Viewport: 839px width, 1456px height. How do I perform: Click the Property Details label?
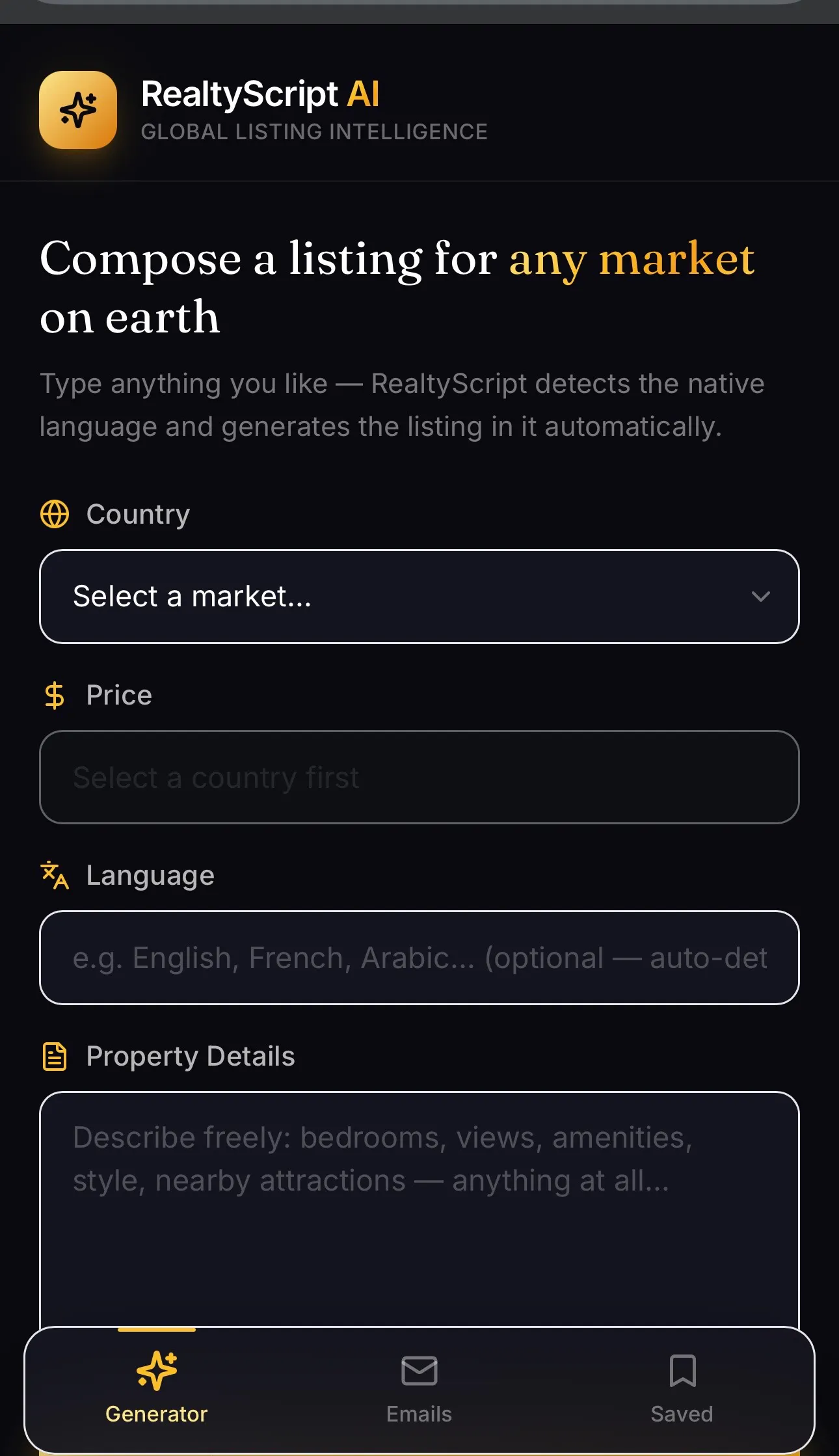[191, 1057]
